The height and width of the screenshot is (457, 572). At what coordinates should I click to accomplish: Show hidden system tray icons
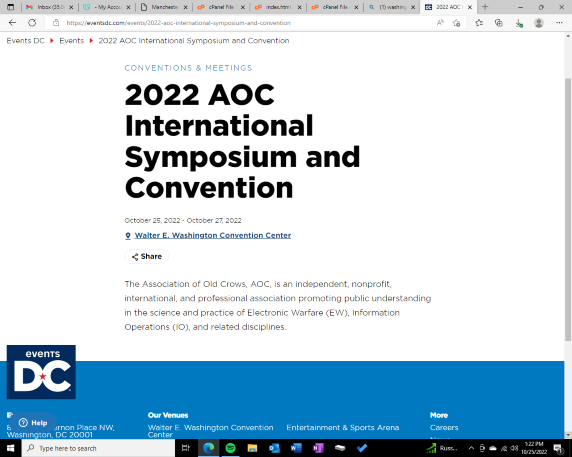[471, 448]
